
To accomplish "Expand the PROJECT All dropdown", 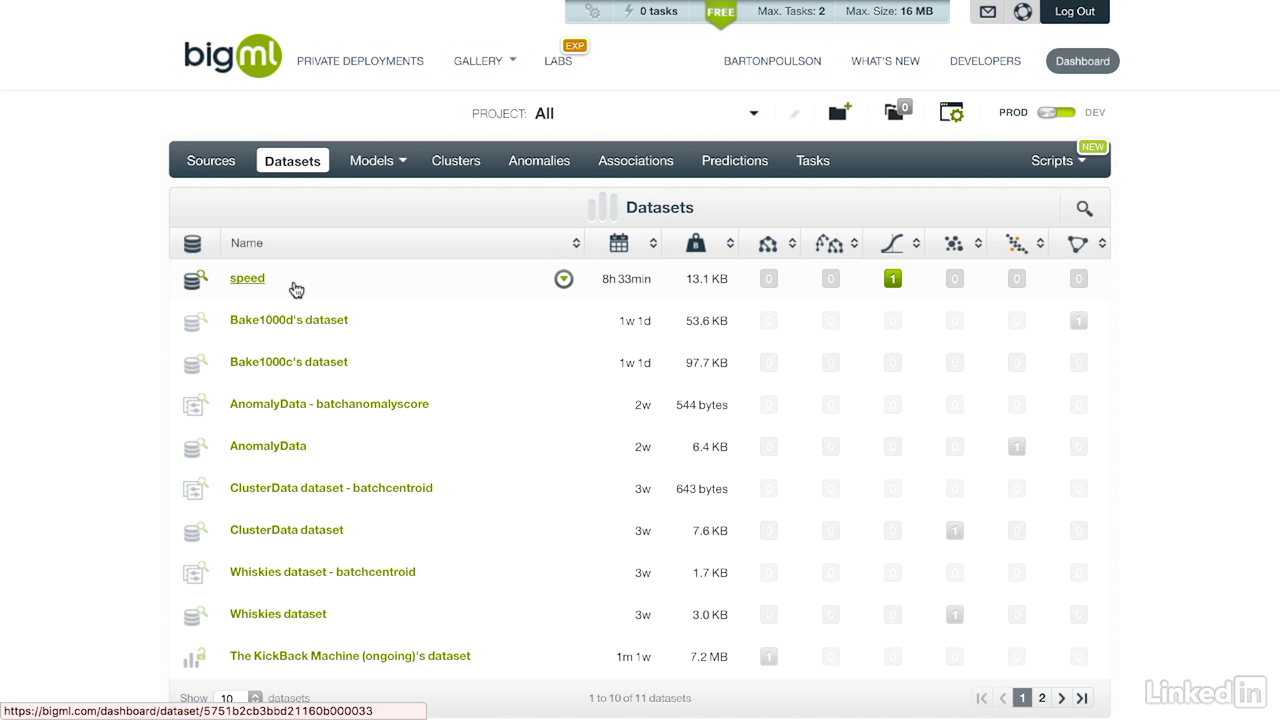I will [754, 113].
